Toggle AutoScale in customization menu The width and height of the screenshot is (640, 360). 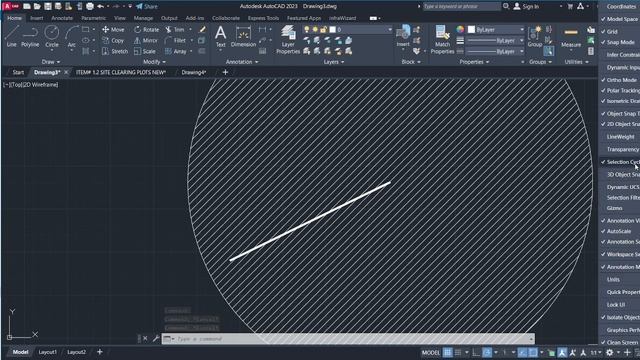[619, 231]
